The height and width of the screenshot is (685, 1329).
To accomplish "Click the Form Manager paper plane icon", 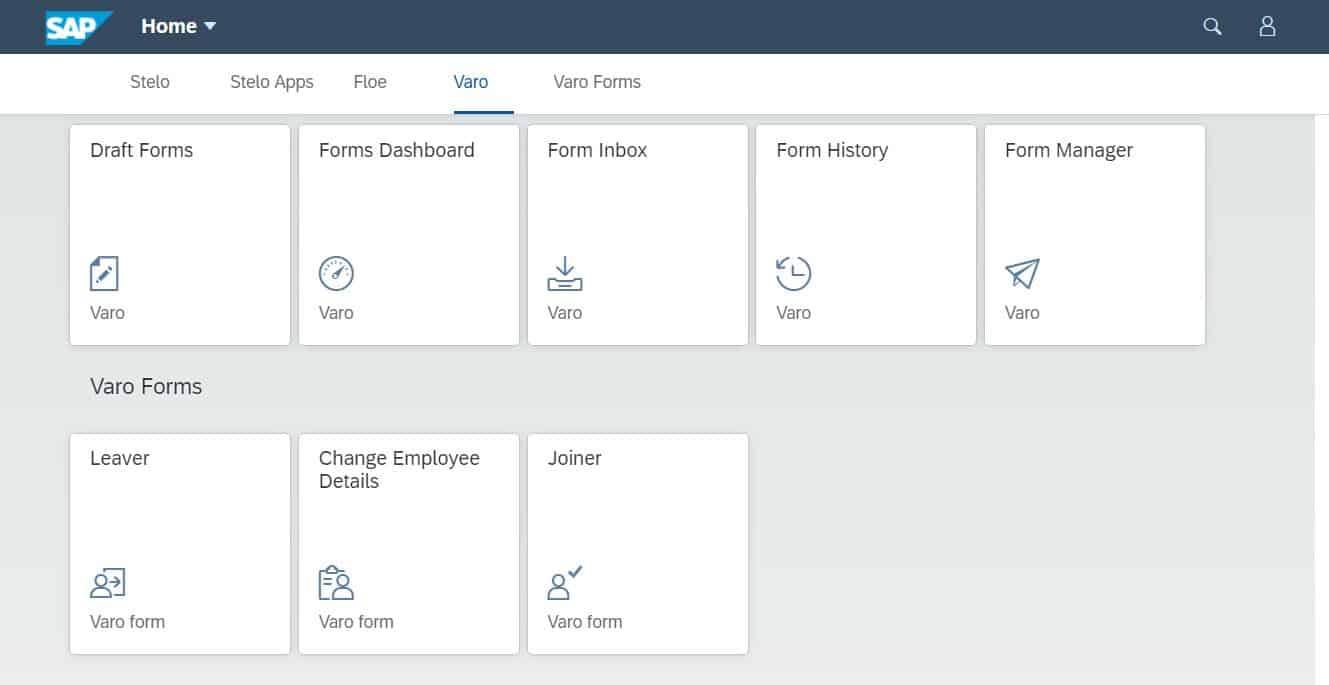I will click(x=1022, y=273).
